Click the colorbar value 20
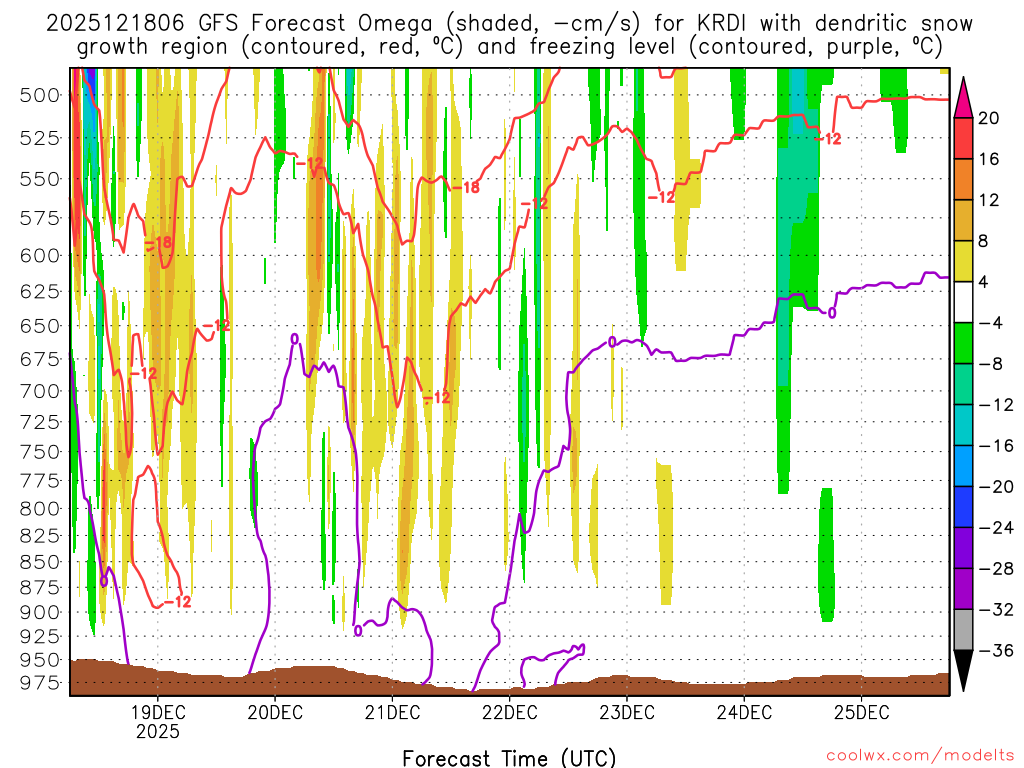Screen dimensions: 1024x768 coord(989,118)
